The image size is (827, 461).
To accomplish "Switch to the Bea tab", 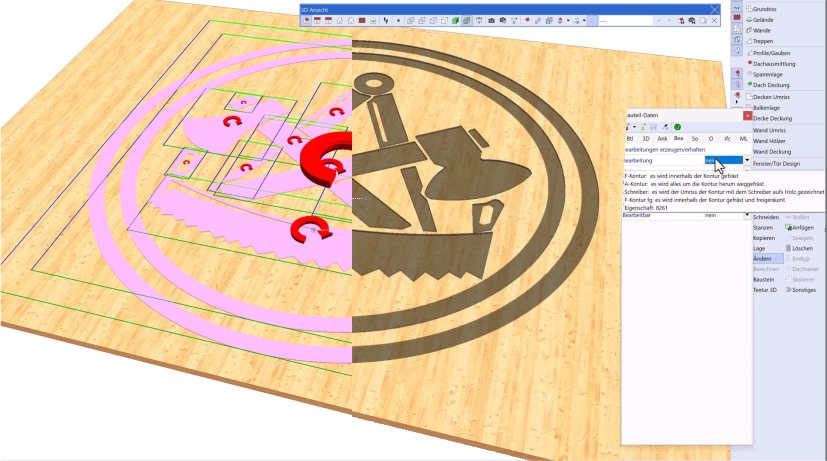I will (x=678, y=138).
